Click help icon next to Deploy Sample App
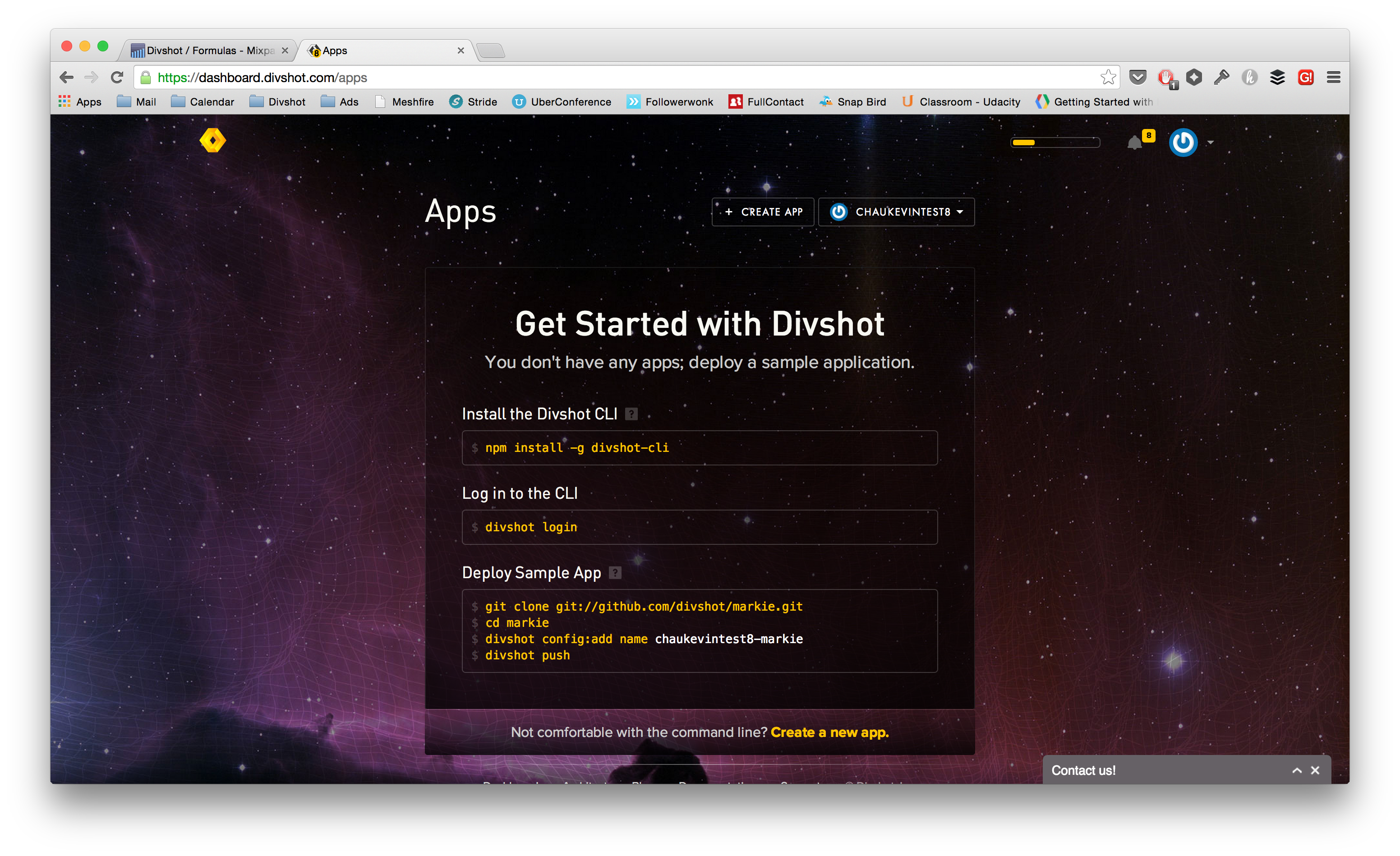Image resolution: width=1400 pixels, height=856 pixels. pos(615,573)
